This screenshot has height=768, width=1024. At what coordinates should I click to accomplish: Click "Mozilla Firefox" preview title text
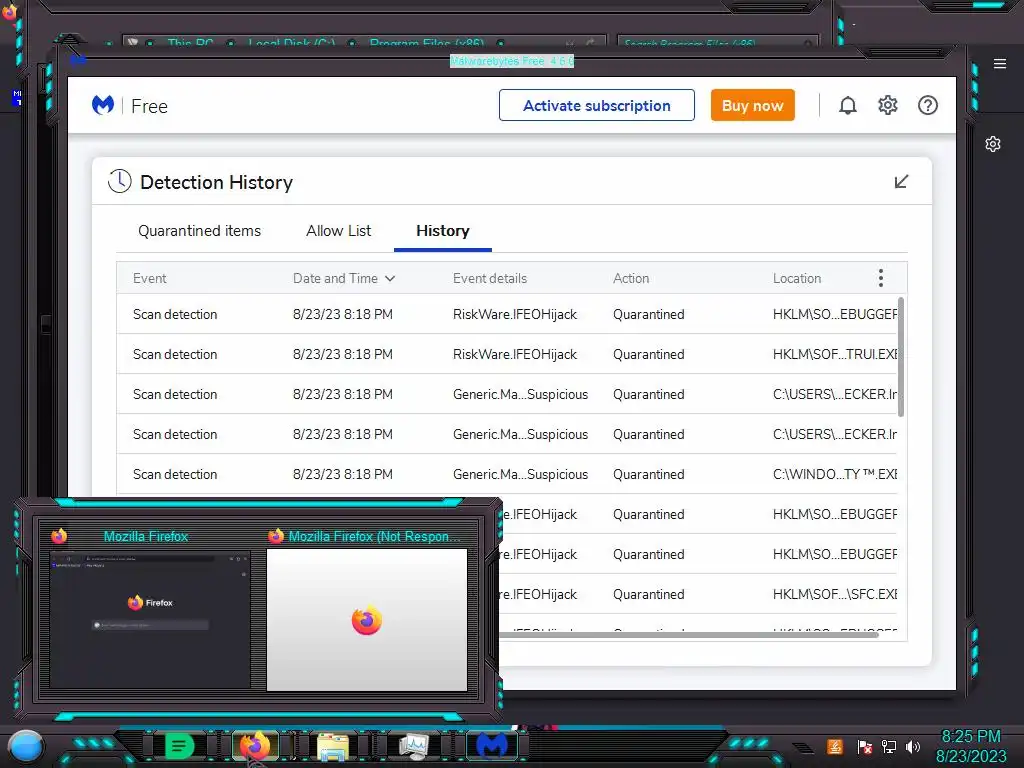coord(146,536)
